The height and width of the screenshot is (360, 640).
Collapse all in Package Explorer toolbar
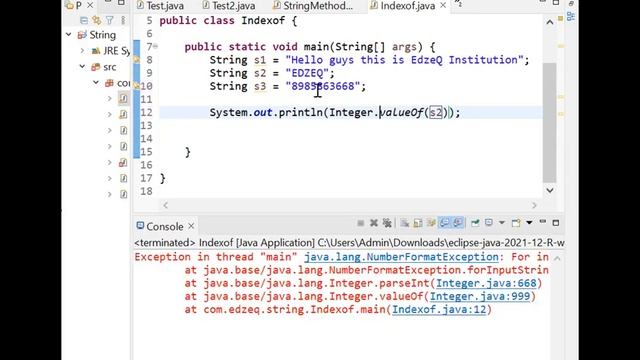click(84, 20)
